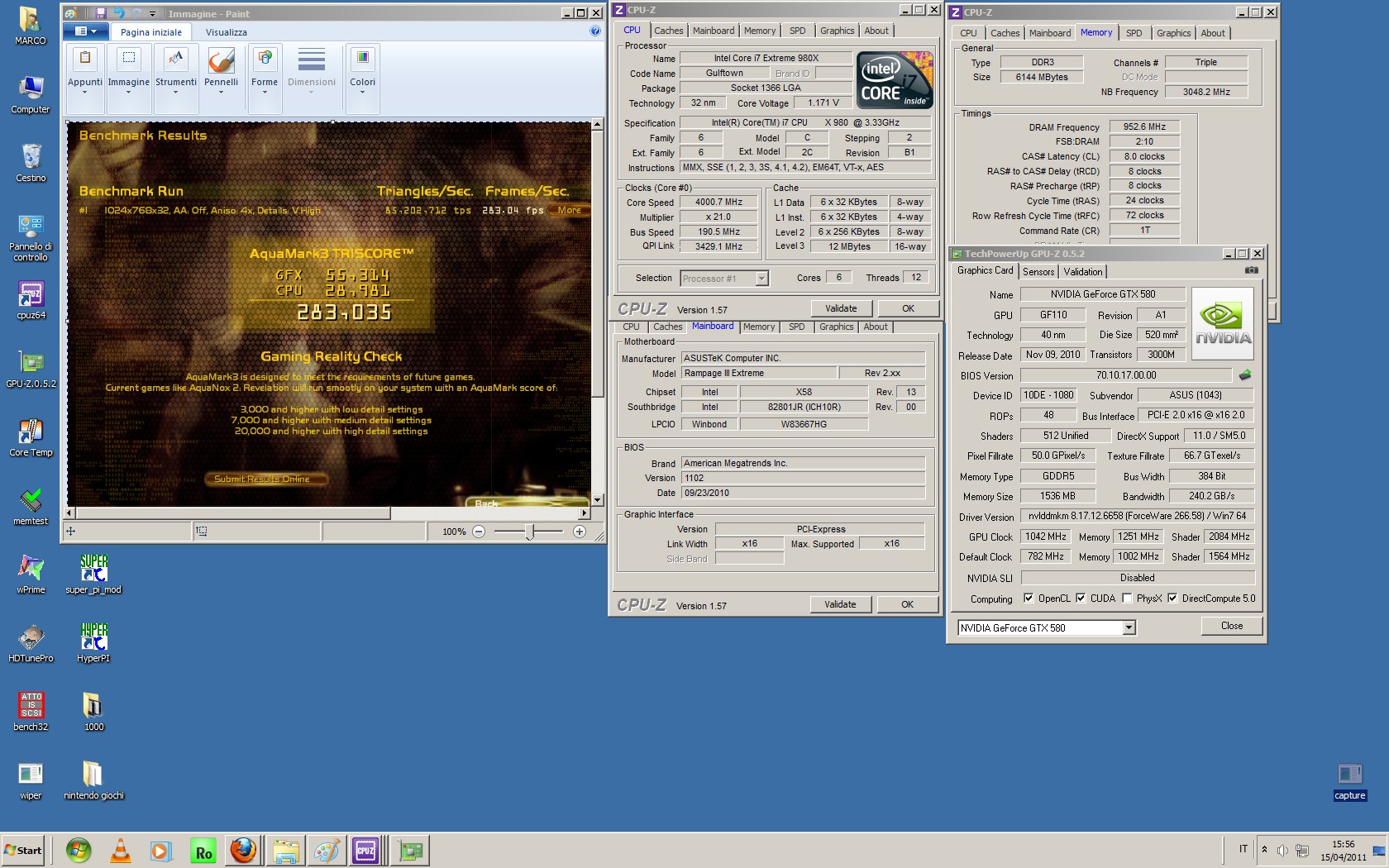Screen dimensions: 1389x868
Task: Open super_pi_mod desktop shortcut
Action: [x=93, y=575]
